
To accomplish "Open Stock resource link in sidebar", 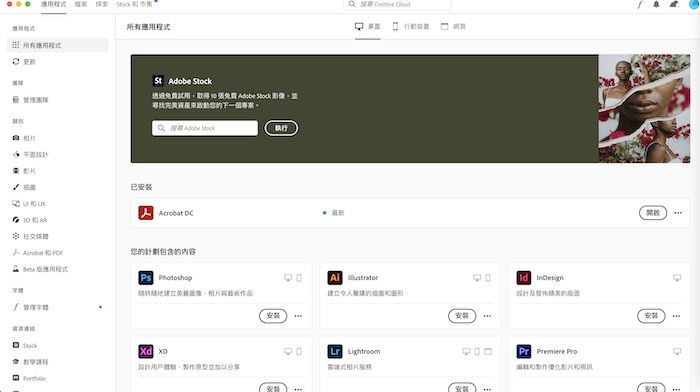I will (x=25, y=346).
